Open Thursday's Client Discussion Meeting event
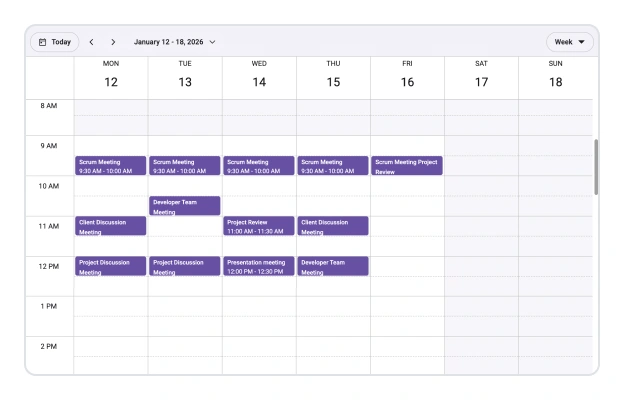 coord(333,226)
